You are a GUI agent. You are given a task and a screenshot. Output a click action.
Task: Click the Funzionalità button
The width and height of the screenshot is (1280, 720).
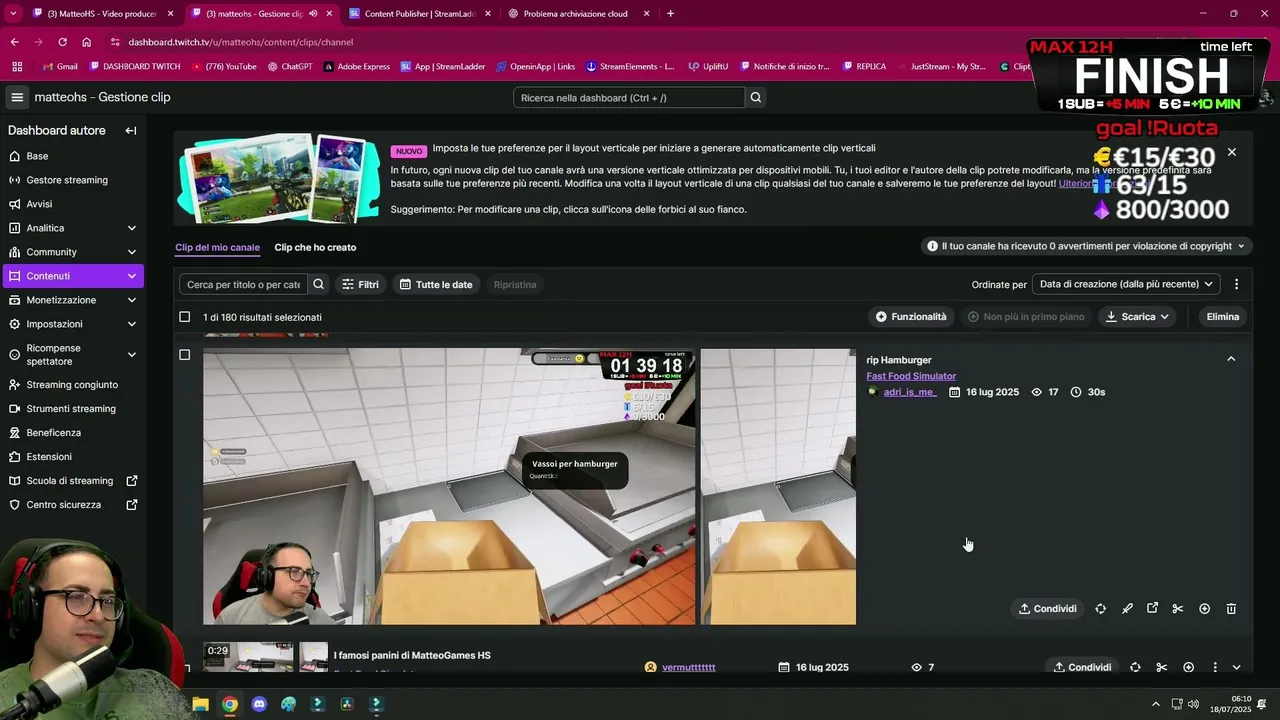(x=911, y=317)
